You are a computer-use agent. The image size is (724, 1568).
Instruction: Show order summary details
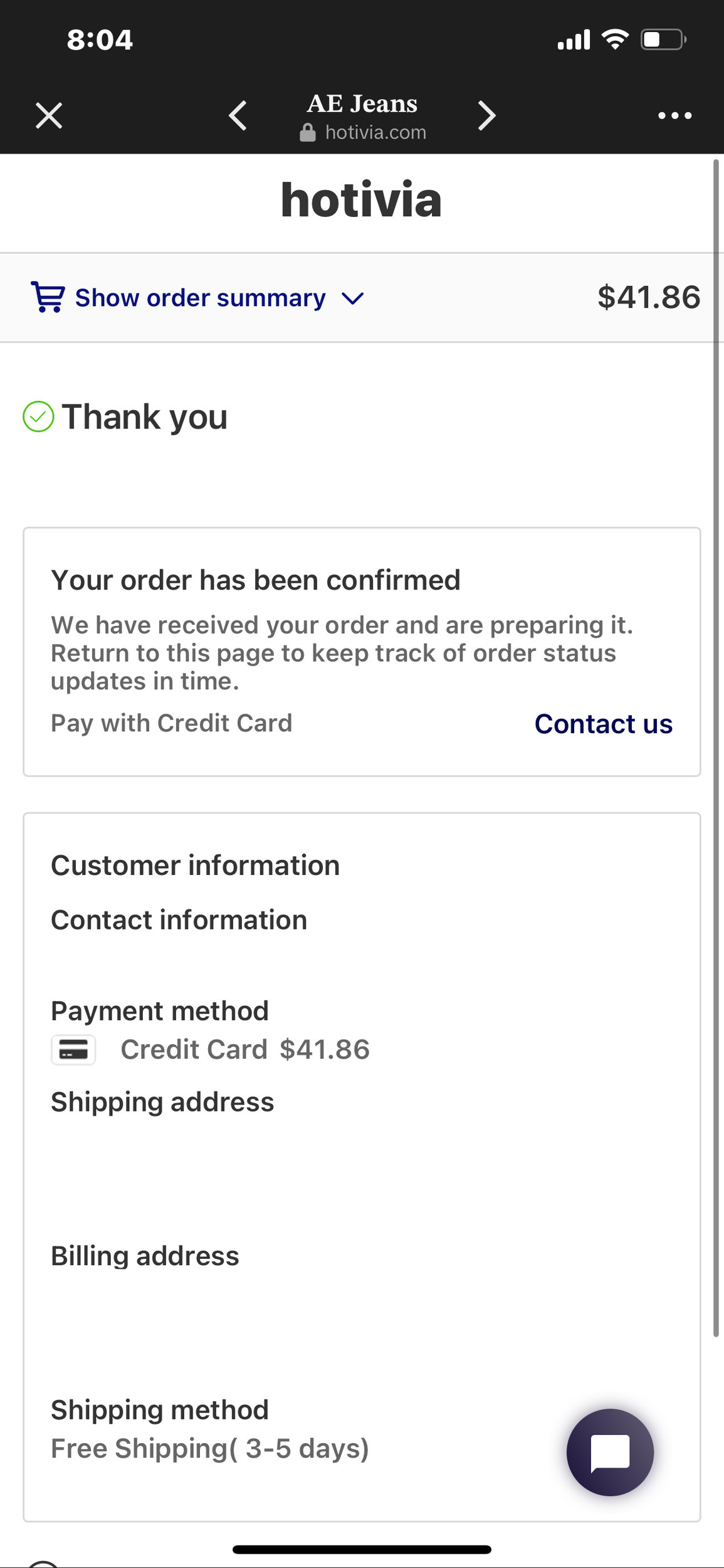200,298
